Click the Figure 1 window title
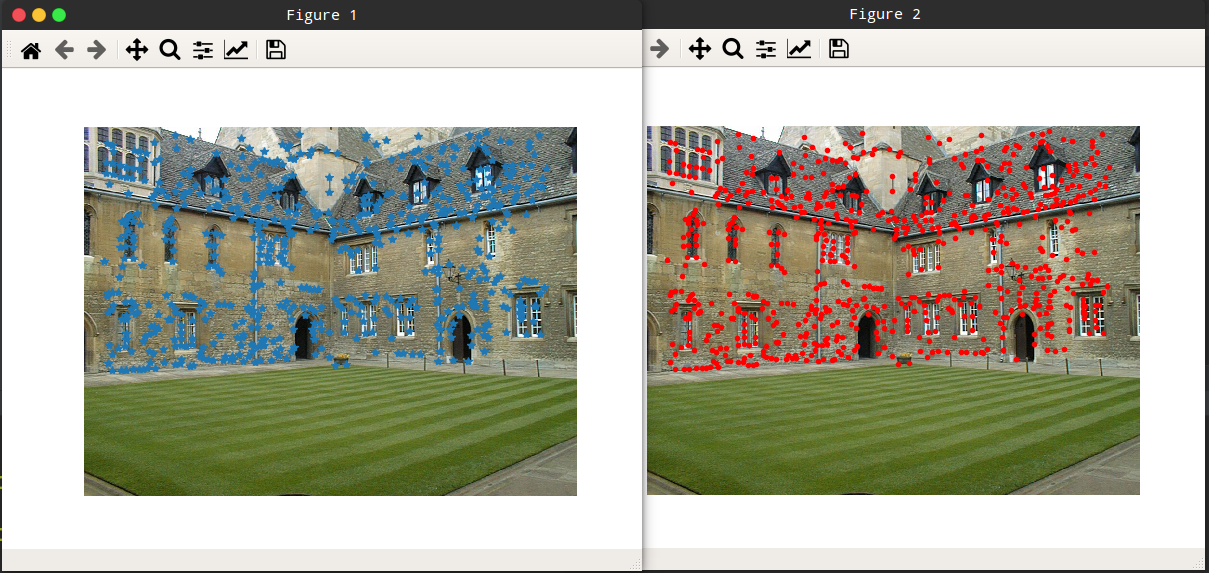Viewport: 1209px width, 573px height. [321, 15]
